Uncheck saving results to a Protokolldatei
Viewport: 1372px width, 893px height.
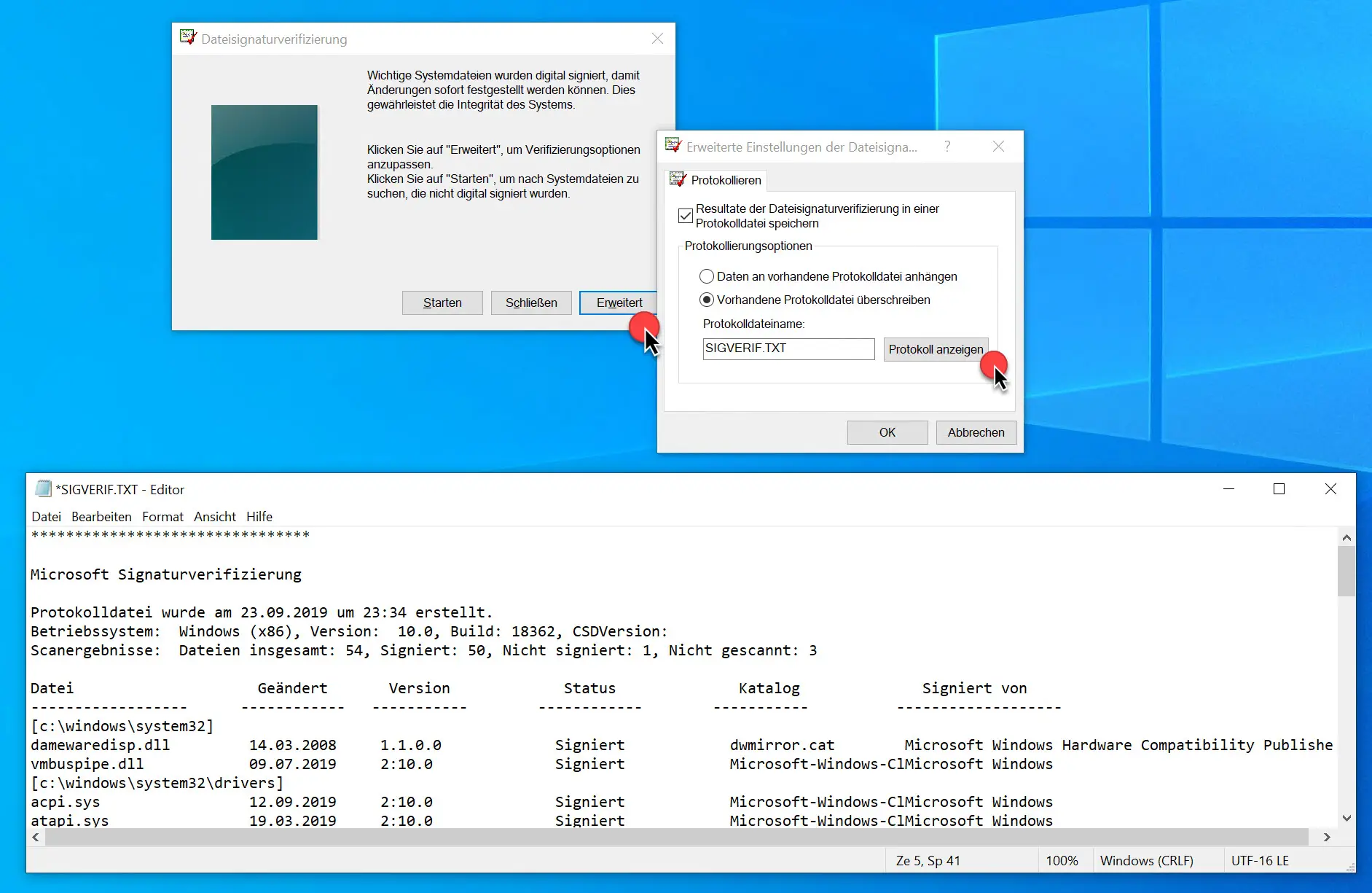pos(686,215)
